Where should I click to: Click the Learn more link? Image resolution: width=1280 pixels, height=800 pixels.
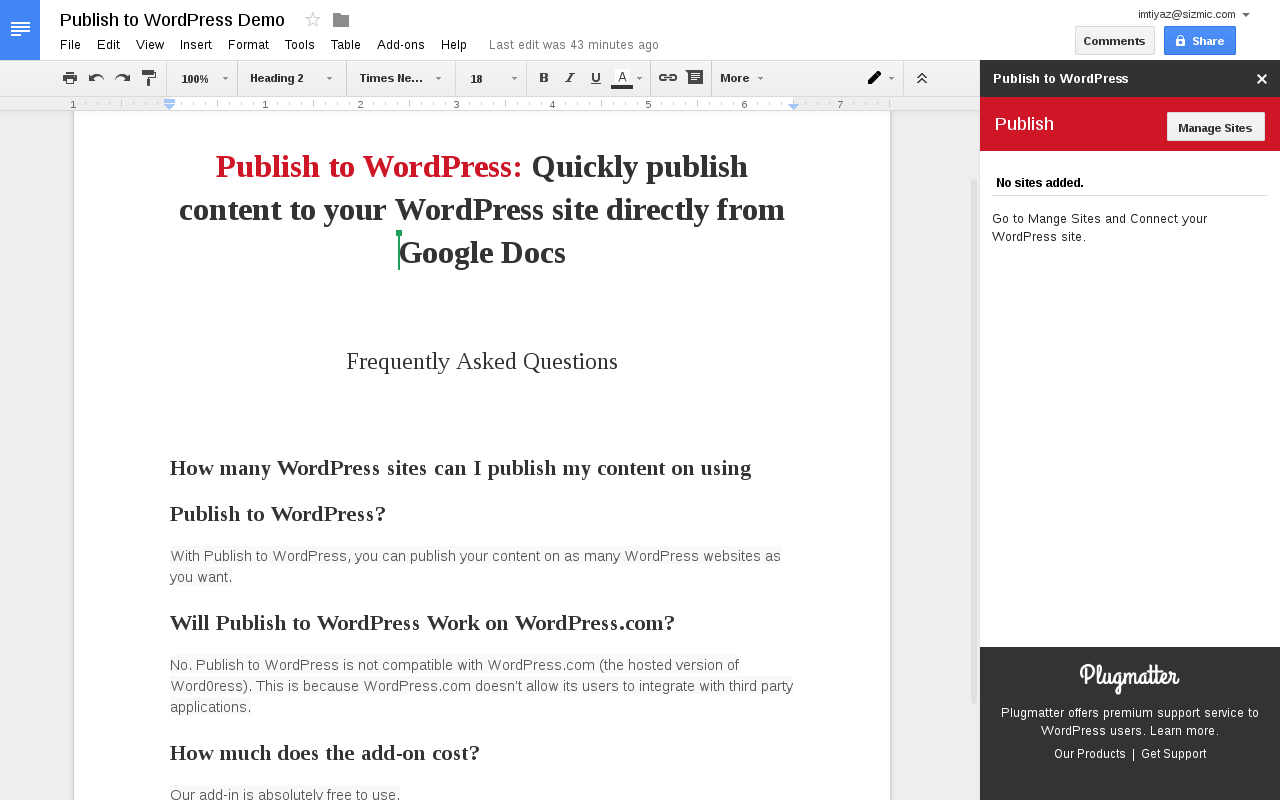pos(1183,731)
